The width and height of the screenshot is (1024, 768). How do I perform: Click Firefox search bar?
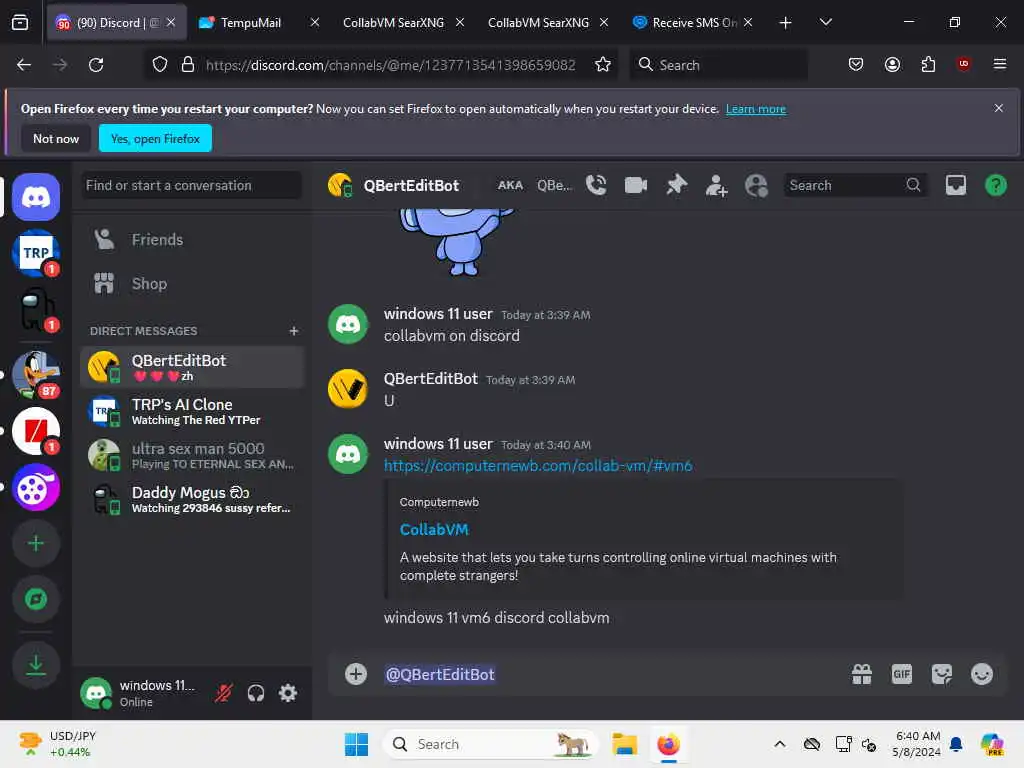click(x=718, y=65)
